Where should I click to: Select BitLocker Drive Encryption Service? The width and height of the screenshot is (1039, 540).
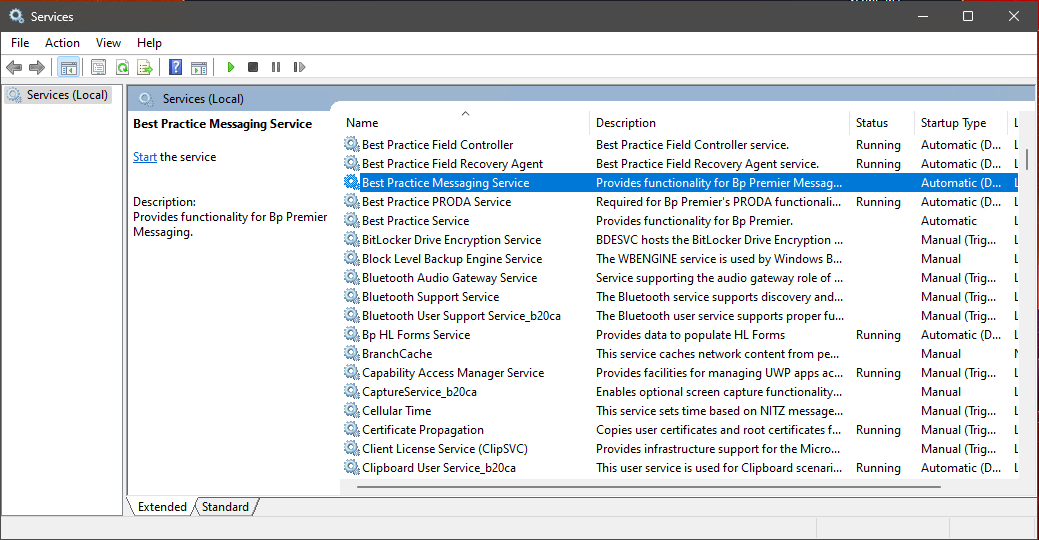[x=680, y=240]
